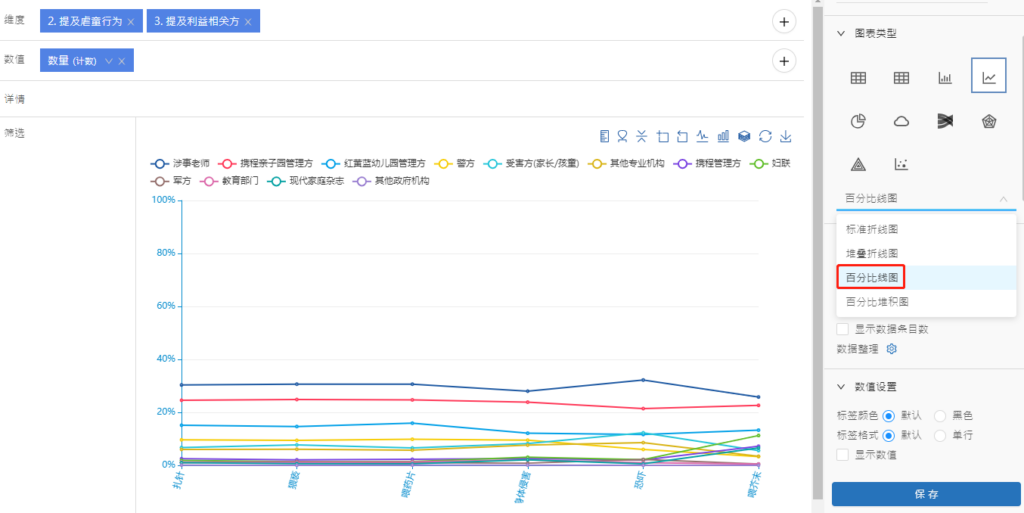Select the scatter plot chart icon
Image resolution: width=1024 pixels, height=513 pixels.
[x=901, y=164]
